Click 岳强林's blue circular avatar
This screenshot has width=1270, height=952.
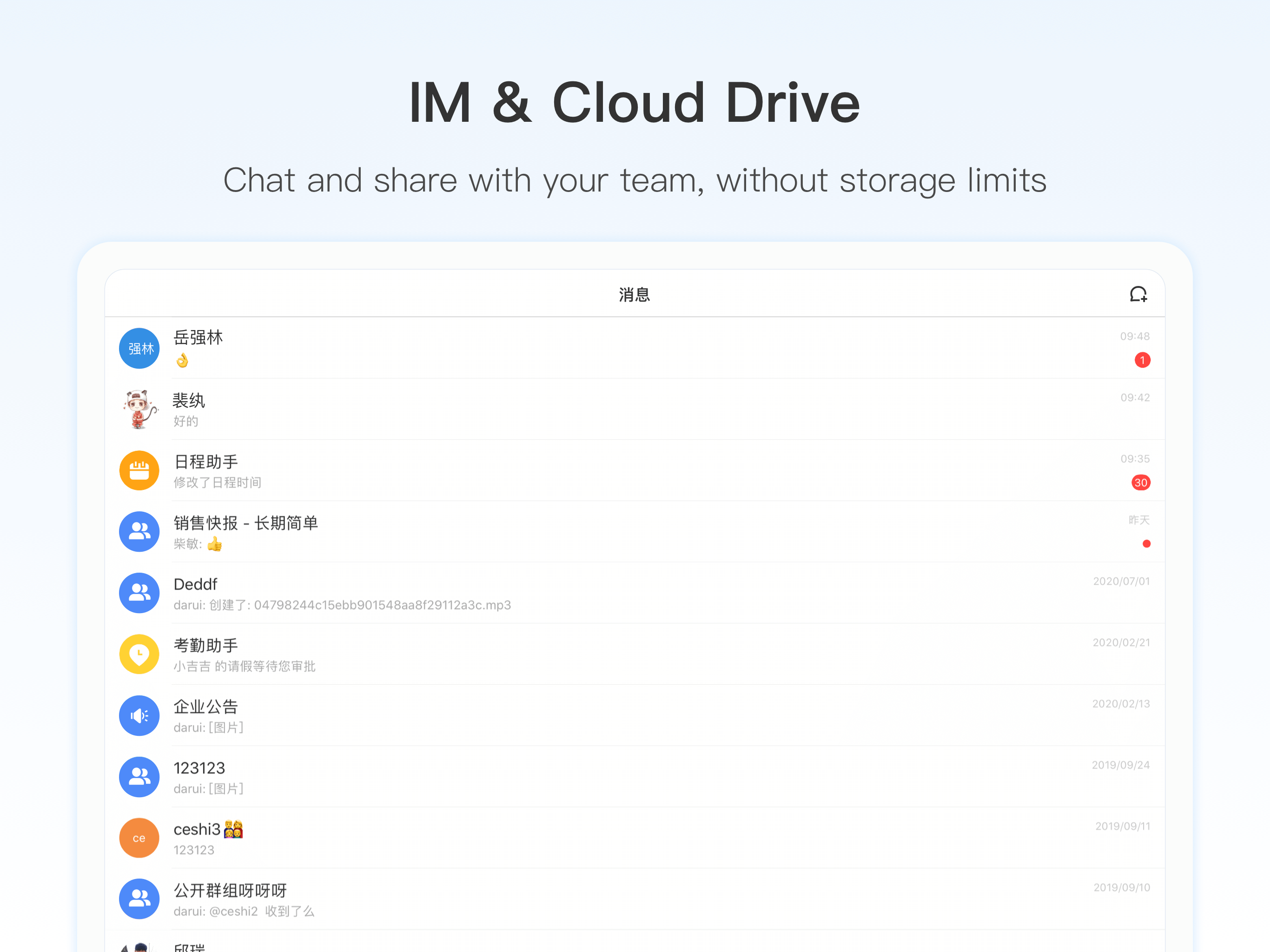click(139, 348)
